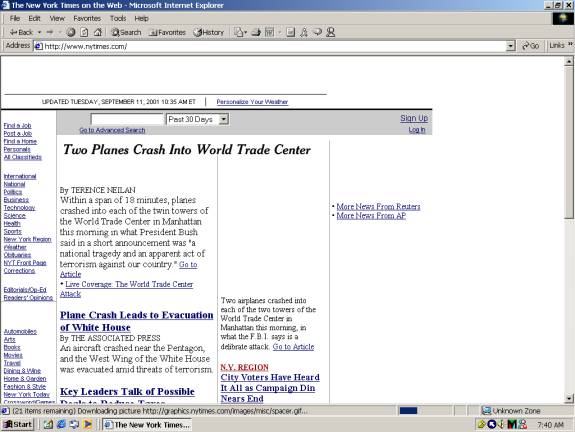Viewport: 575px width, 432px height.
Task: Open the Mail icon dropdown arrow
Action: (x=246, y=32)
